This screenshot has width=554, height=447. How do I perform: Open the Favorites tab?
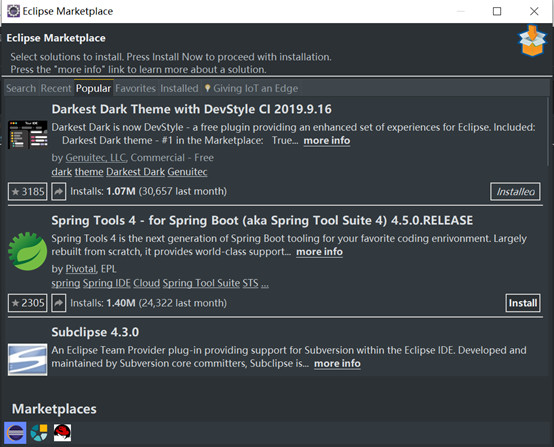[135, 88]
